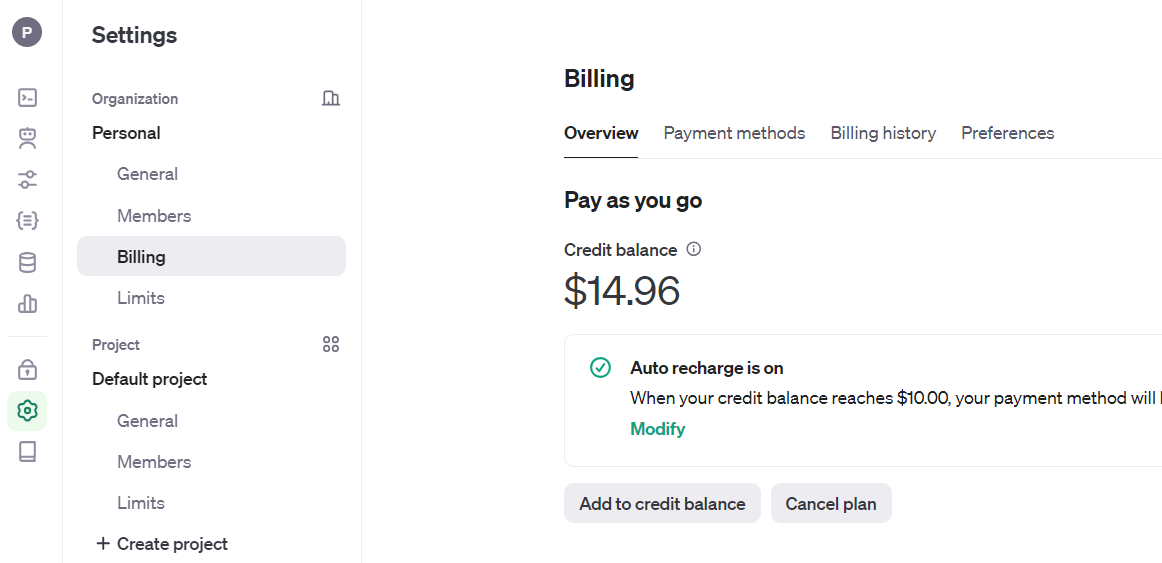Viewport: 1162px width, 563px height.
Task: Open the Playground terminal icon
Action: (28, 98)
